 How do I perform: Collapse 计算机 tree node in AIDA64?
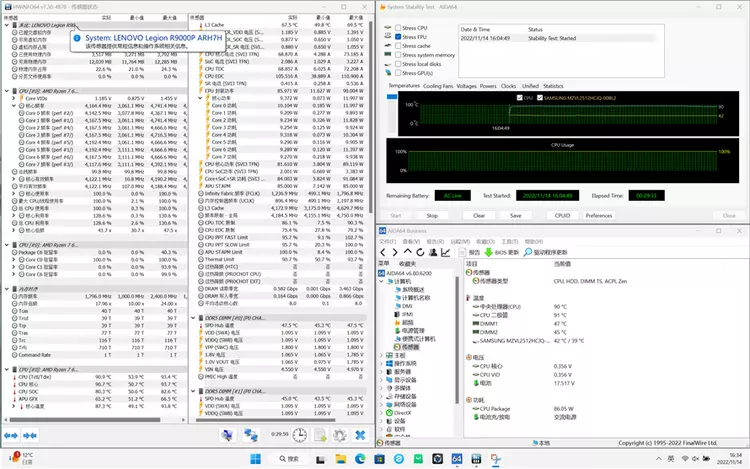tap(382, 282)
